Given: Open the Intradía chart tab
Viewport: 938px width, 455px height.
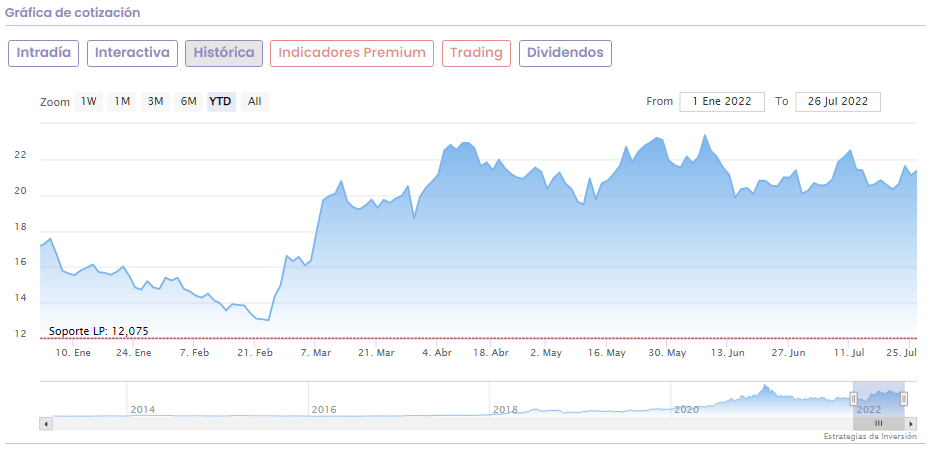Looking at the screenshot, I should point(43,53).
